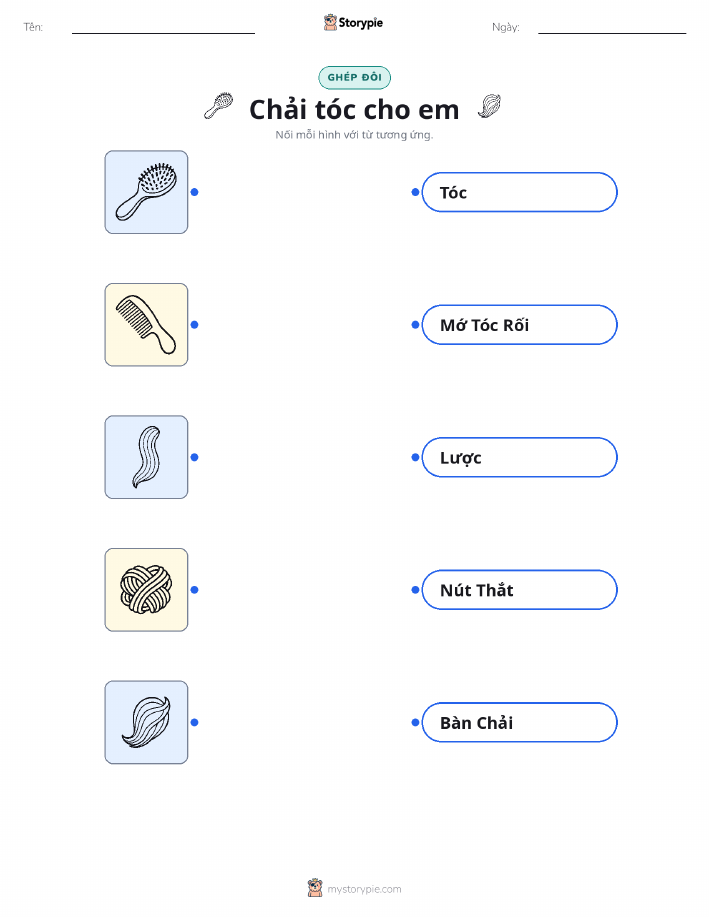Click the Ngày date line field
Viewport: 709px width, 917px height.
pyautogui.click(x=612, y=27)
